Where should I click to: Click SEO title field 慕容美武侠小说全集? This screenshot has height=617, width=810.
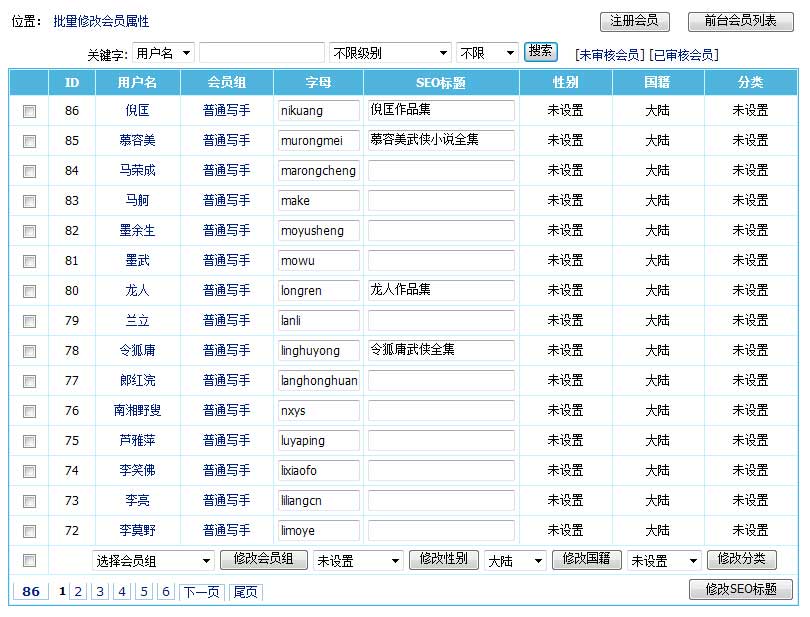click(x=441, y=141)
